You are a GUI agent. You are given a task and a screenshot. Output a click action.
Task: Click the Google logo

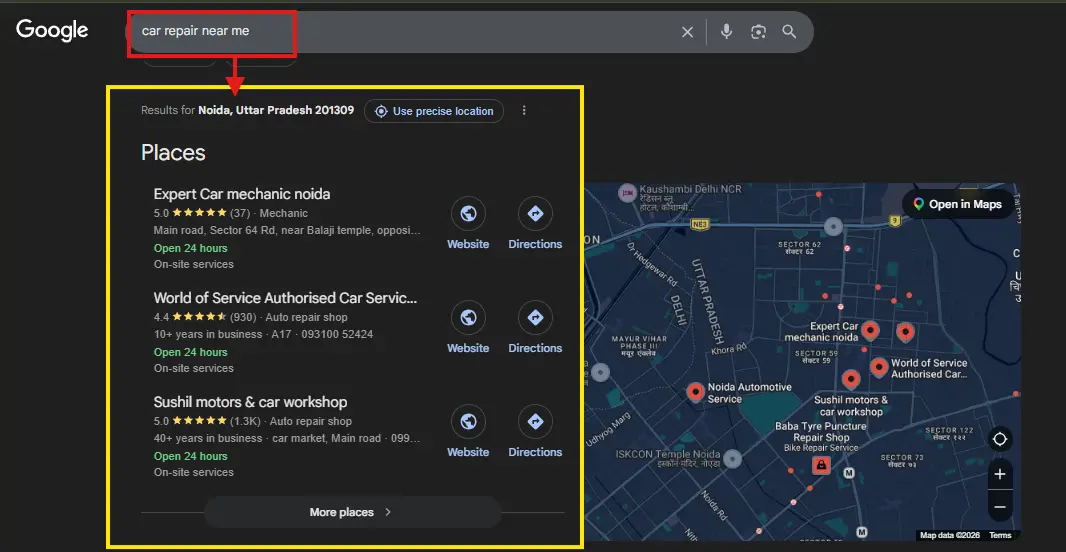(x=52, y=30)
